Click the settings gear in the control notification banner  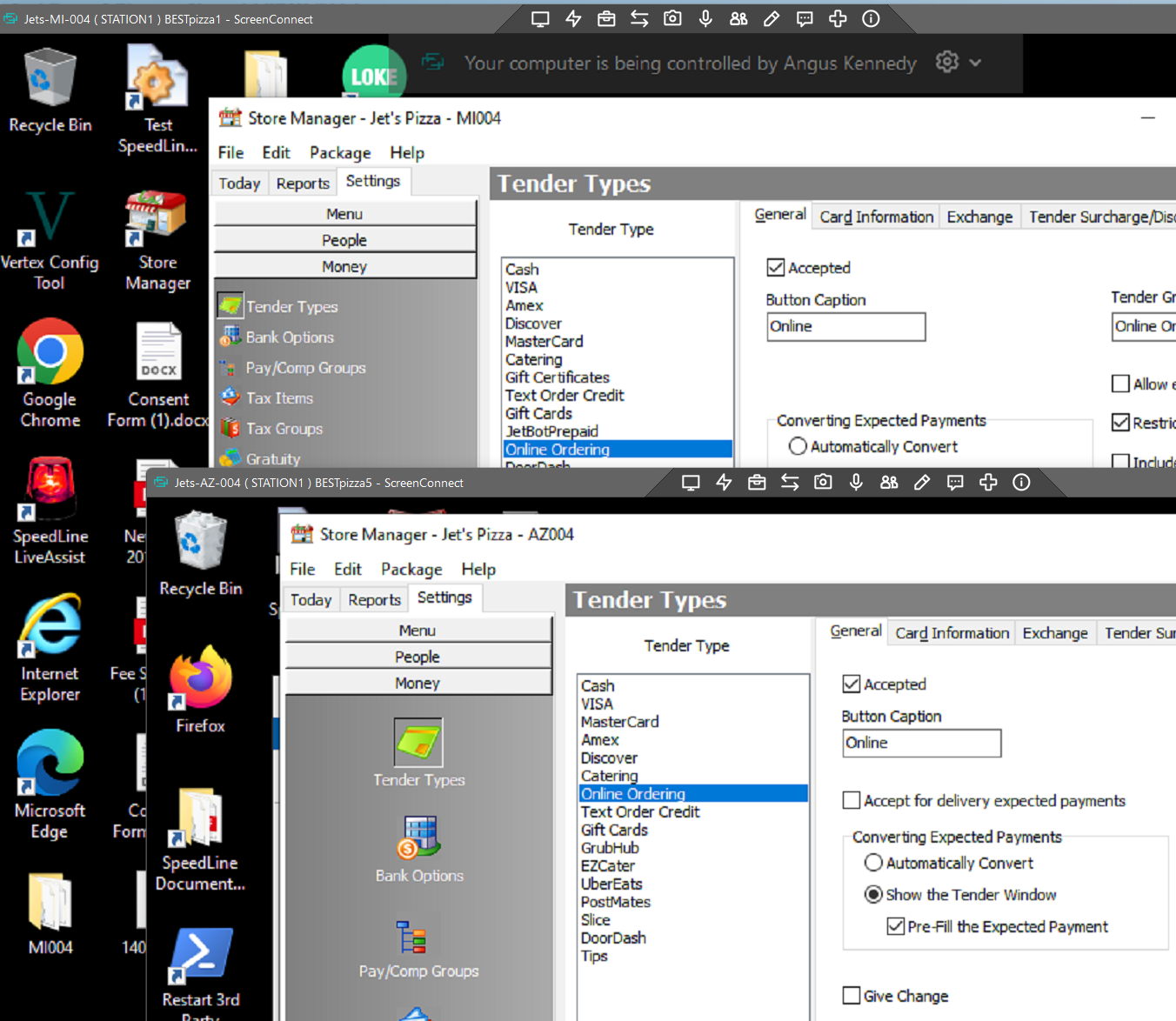pyautogui.click(x=946, y=62)
